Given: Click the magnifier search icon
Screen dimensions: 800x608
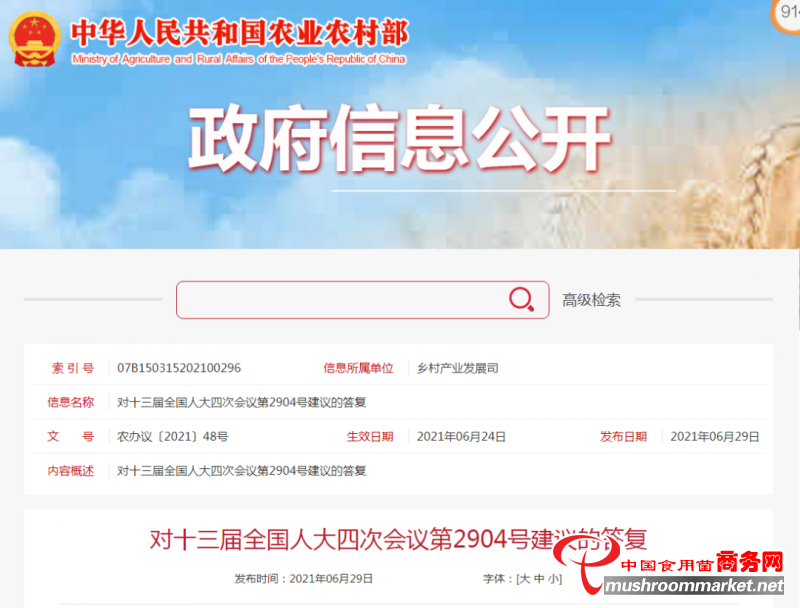Looking at the screenshot, I should [521, 299].
